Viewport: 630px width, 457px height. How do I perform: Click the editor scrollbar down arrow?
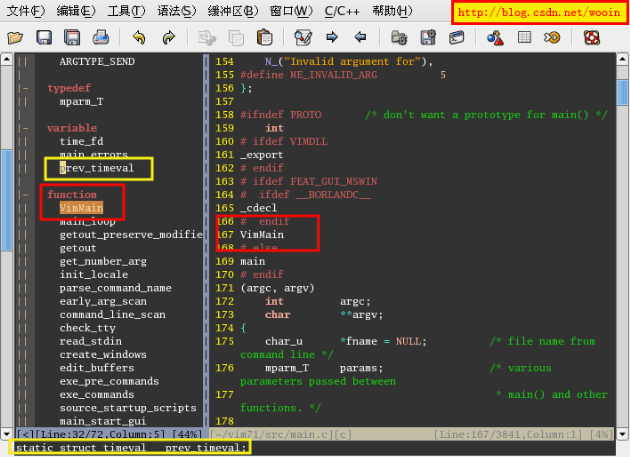pos(622,434)
